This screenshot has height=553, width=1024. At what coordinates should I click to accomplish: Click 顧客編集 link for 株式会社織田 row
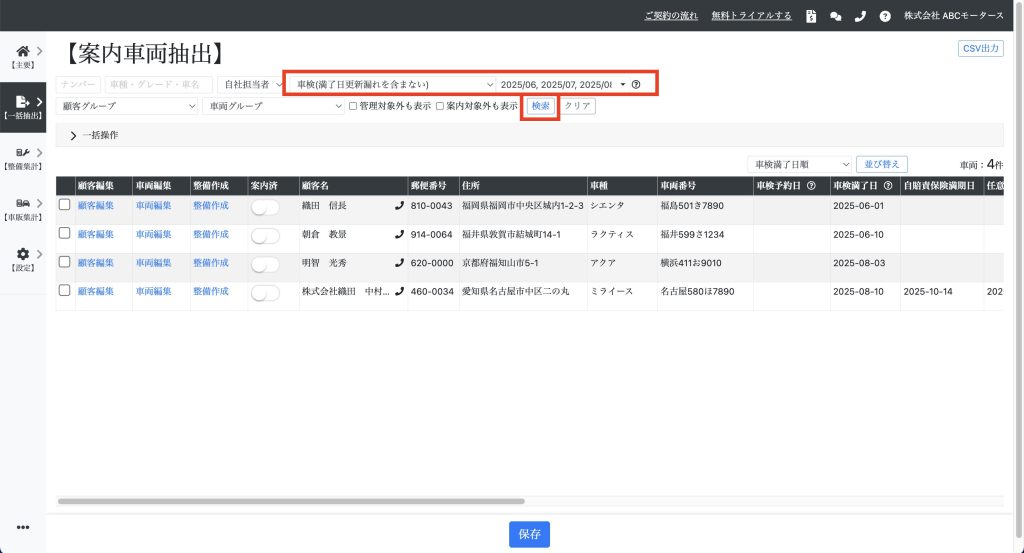click(95, 292)
